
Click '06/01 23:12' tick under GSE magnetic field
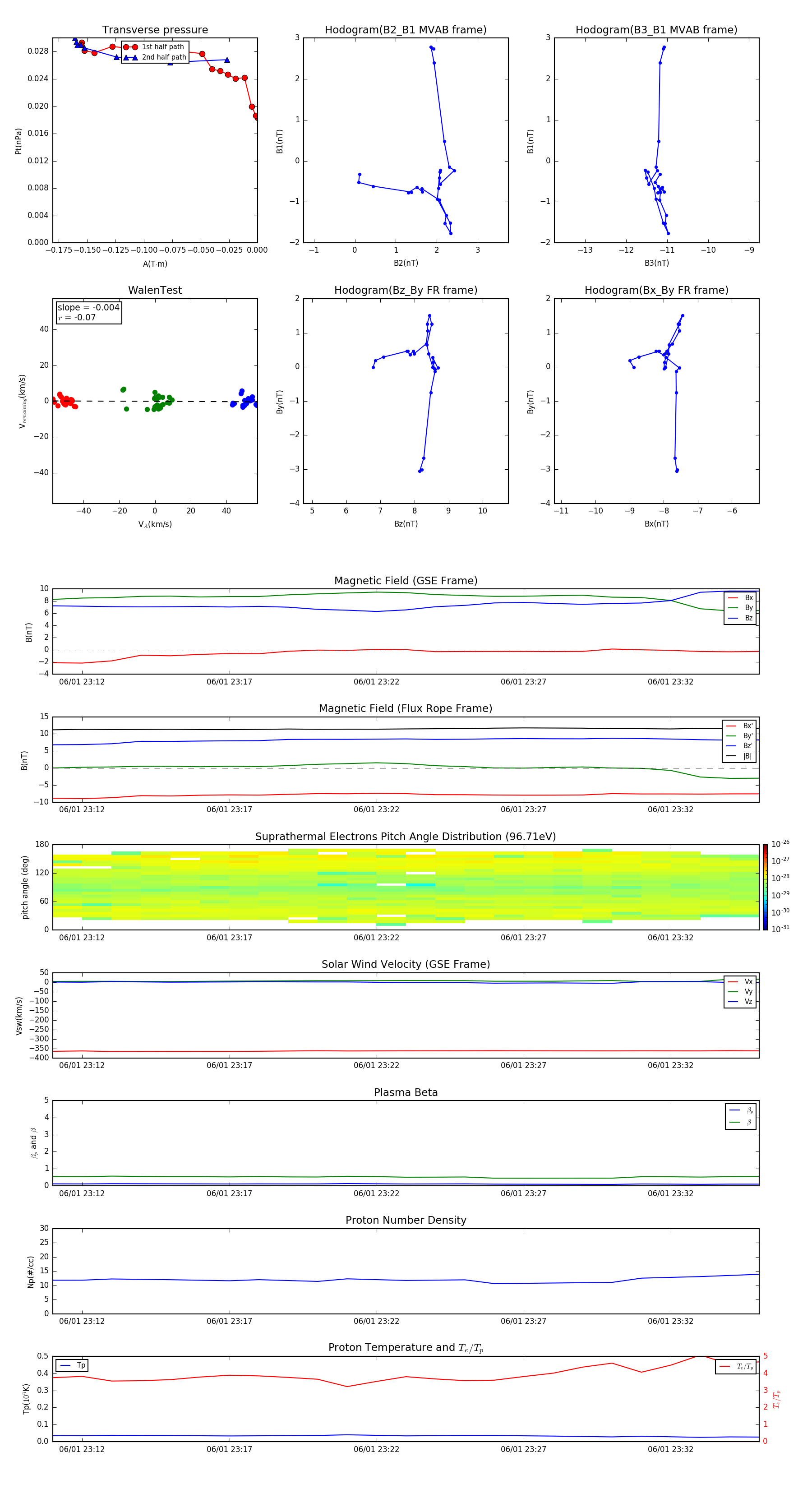coord(82,682)
